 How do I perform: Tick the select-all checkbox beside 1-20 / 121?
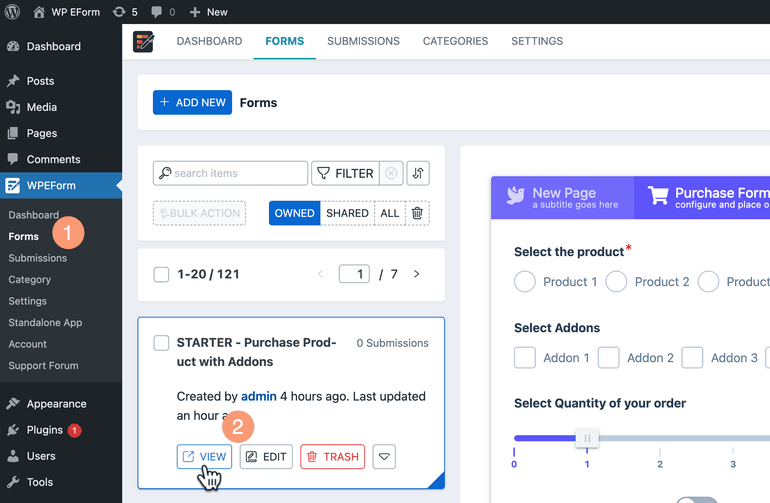click(x=161, y=274)
